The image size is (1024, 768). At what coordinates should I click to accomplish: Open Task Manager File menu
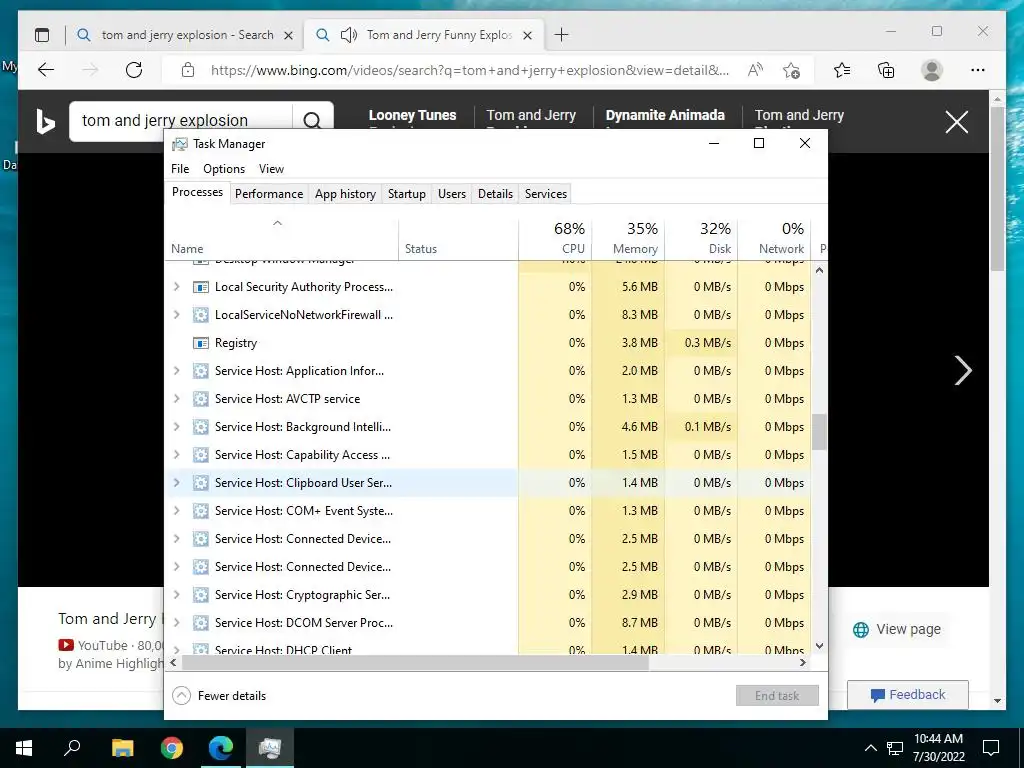pyautogui.click(x=180, y=168)
